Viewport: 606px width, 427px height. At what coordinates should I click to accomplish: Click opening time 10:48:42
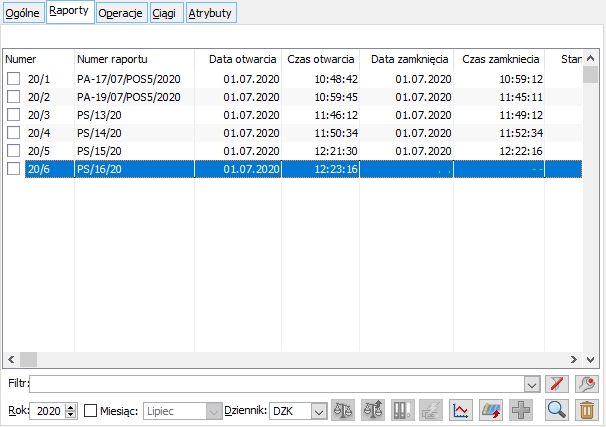(x=336, y=79)
